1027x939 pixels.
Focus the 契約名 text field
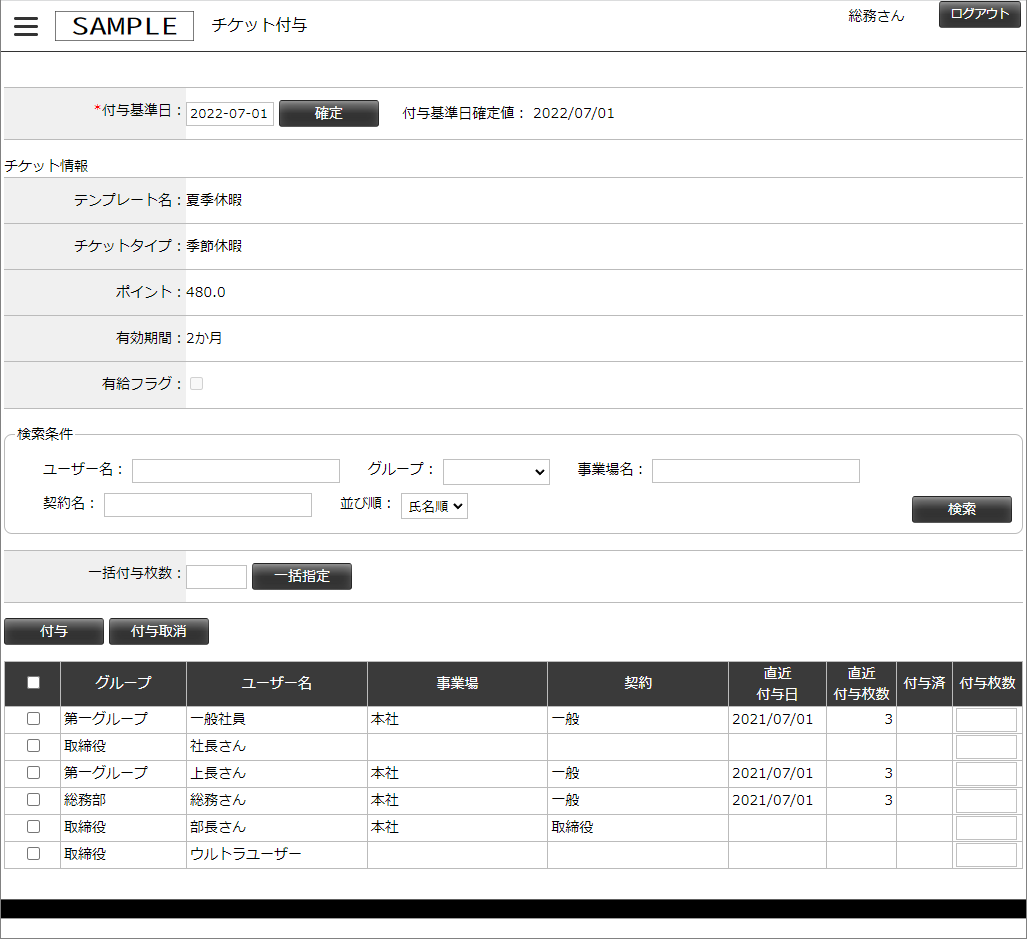(x=208, y=505)
